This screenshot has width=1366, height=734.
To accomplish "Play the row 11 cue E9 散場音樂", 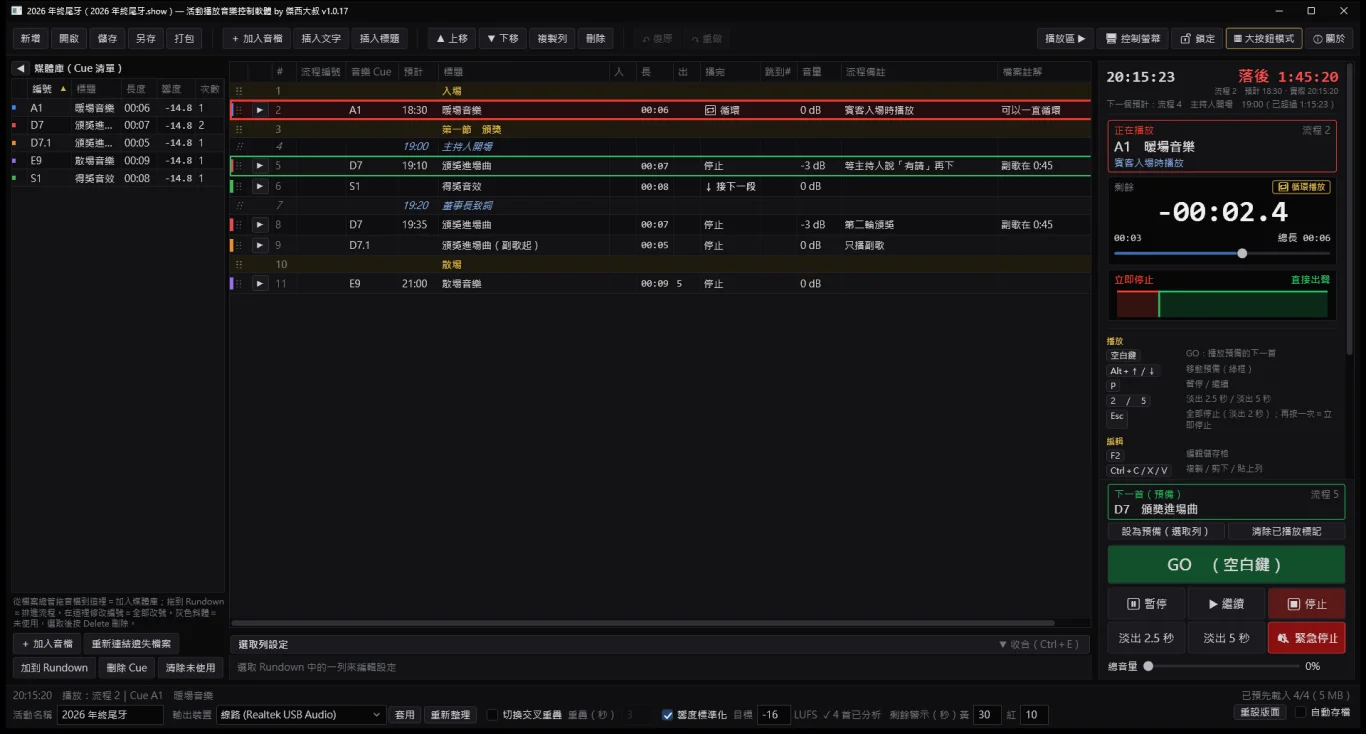I will tap(260, 284).
